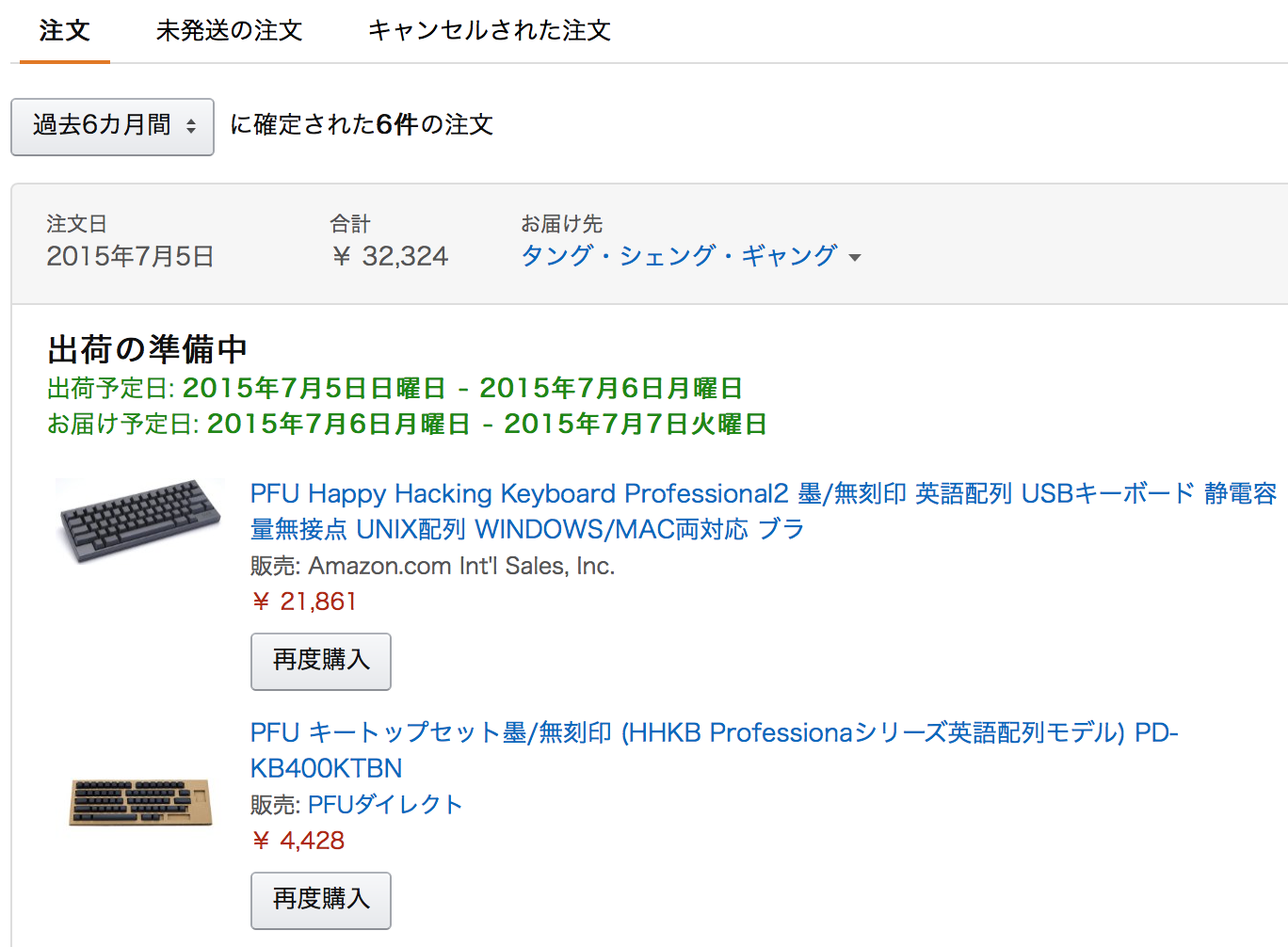Click the ￥ 4,428 keytop set price
Viewport: 1288px width, 947px height.
[298, 841]
